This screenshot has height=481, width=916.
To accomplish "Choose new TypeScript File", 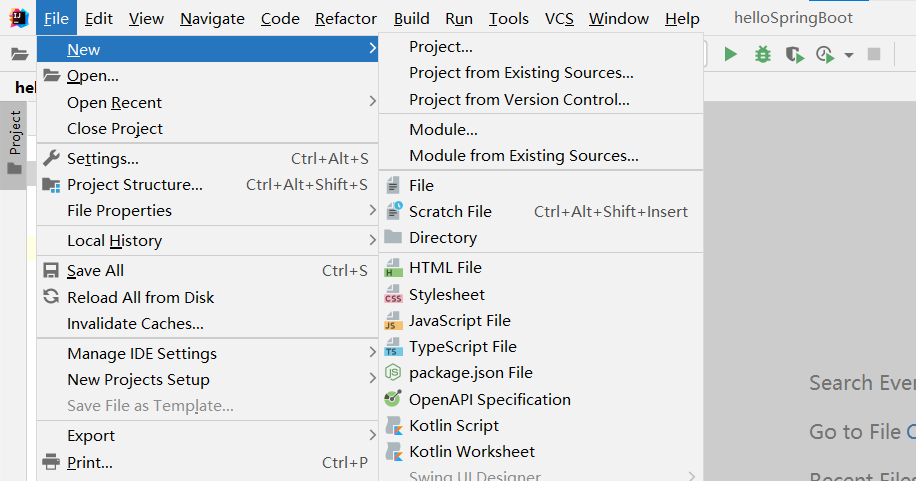I will [462, 346].
